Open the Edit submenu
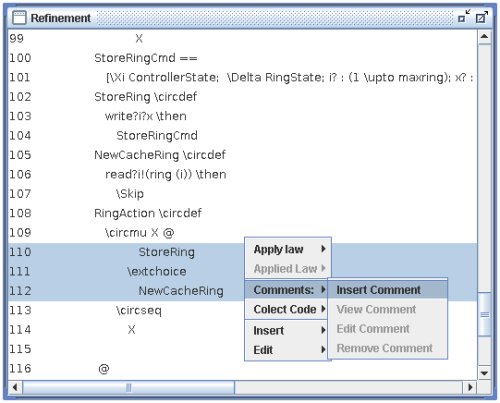Screen dimensions: 500x403 coord(288,350)
